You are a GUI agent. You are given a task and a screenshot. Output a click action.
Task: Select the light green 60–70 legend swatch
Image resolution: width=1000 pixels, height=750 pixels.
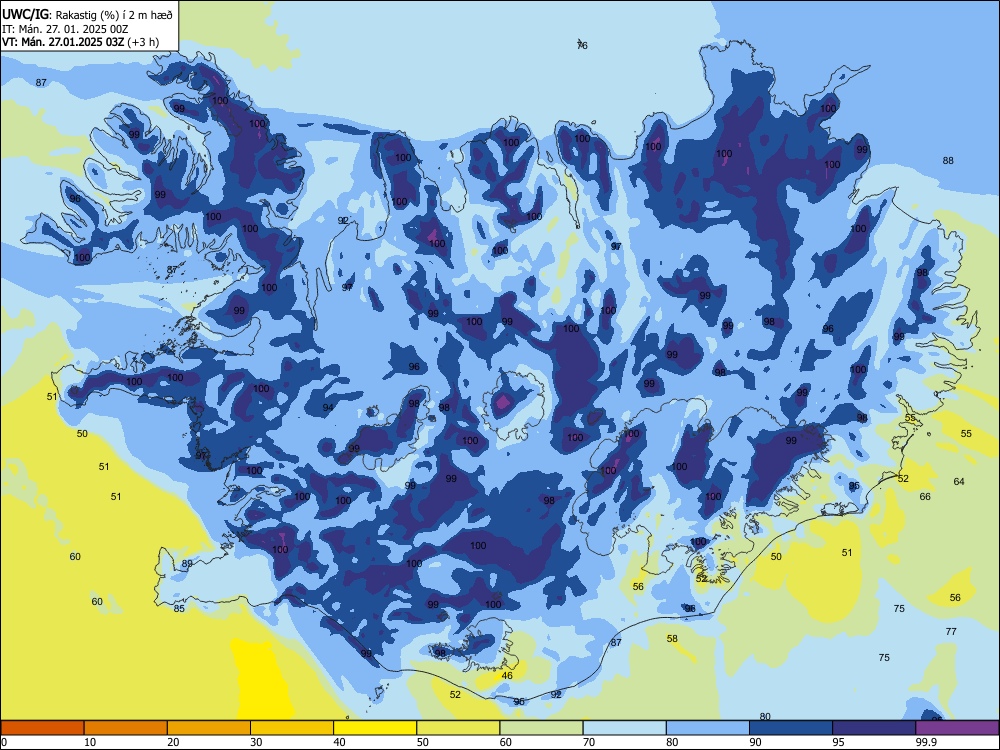541,728
